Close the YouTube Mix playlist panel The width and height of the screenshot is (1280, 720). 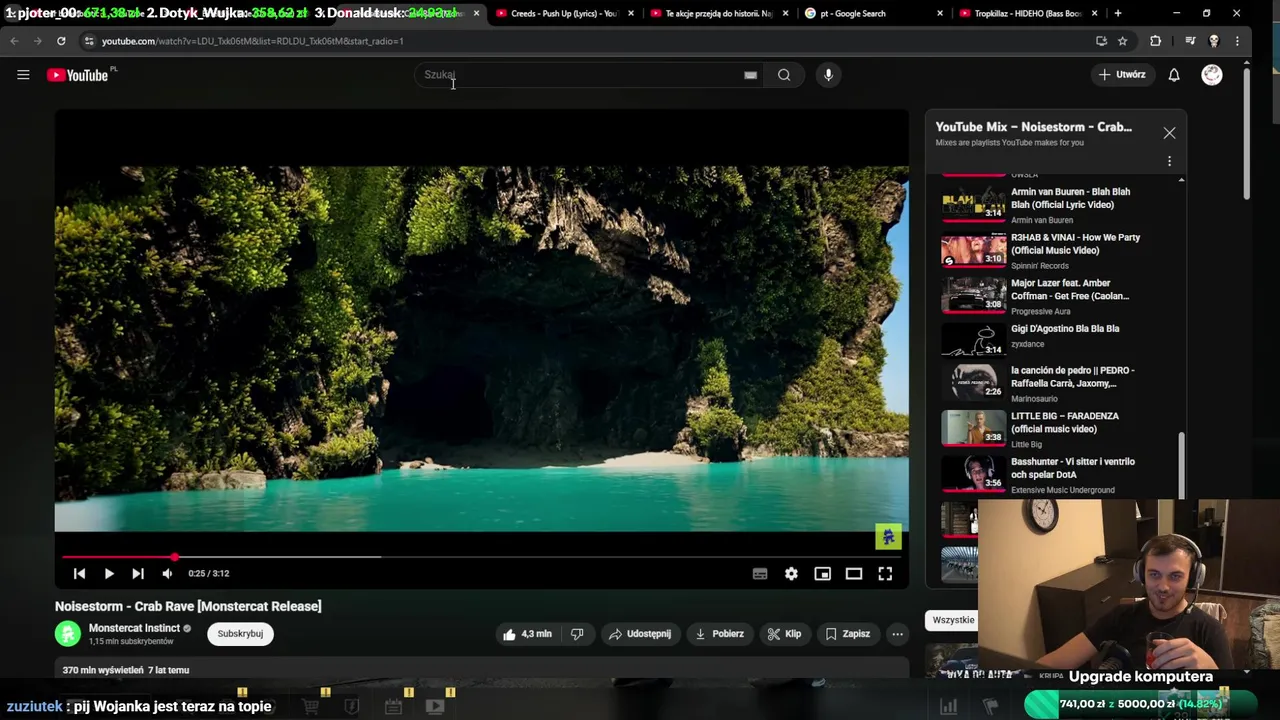(x=1169, y=133)
